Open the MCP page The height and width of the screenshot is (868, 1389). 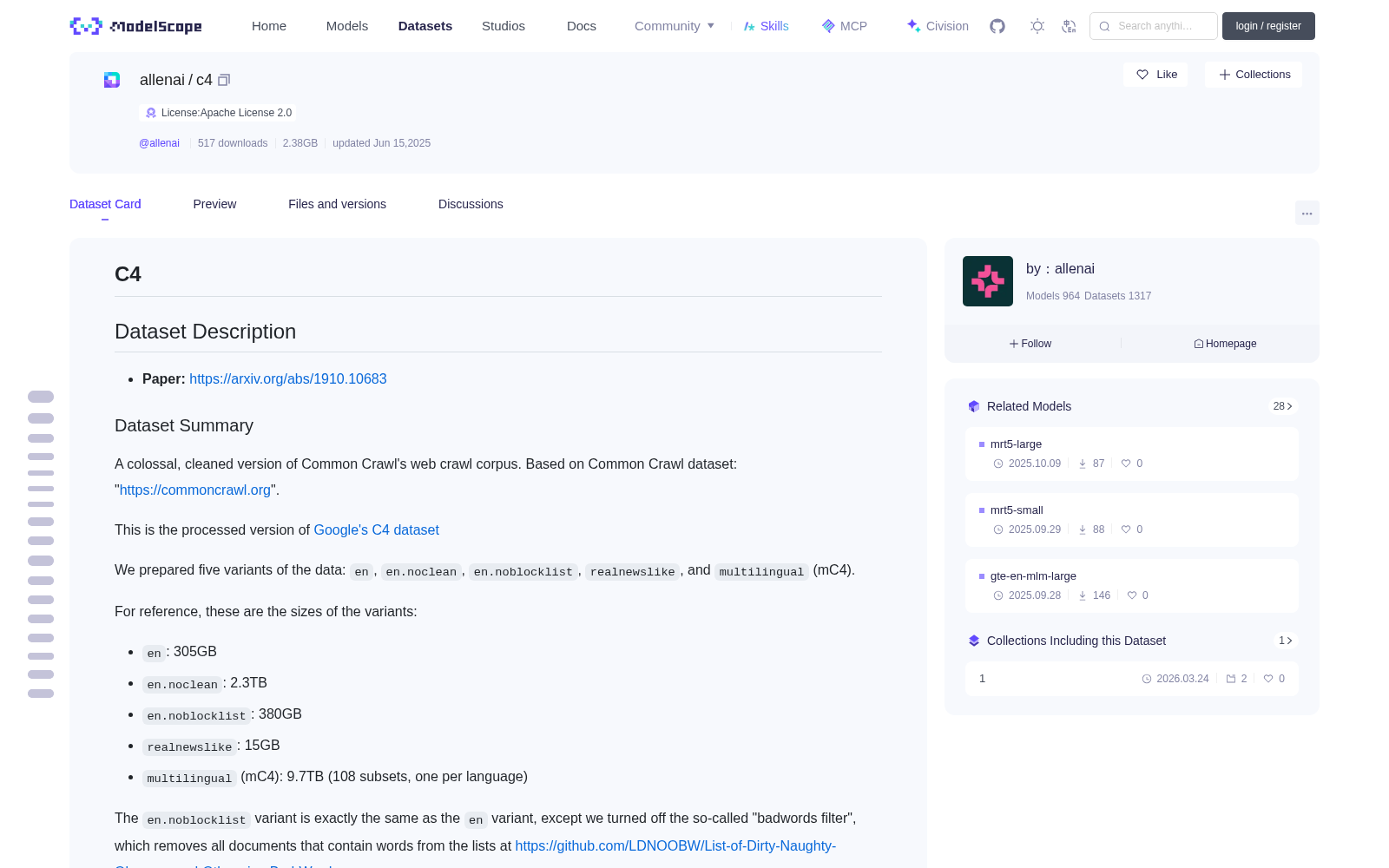coord(845,26)
